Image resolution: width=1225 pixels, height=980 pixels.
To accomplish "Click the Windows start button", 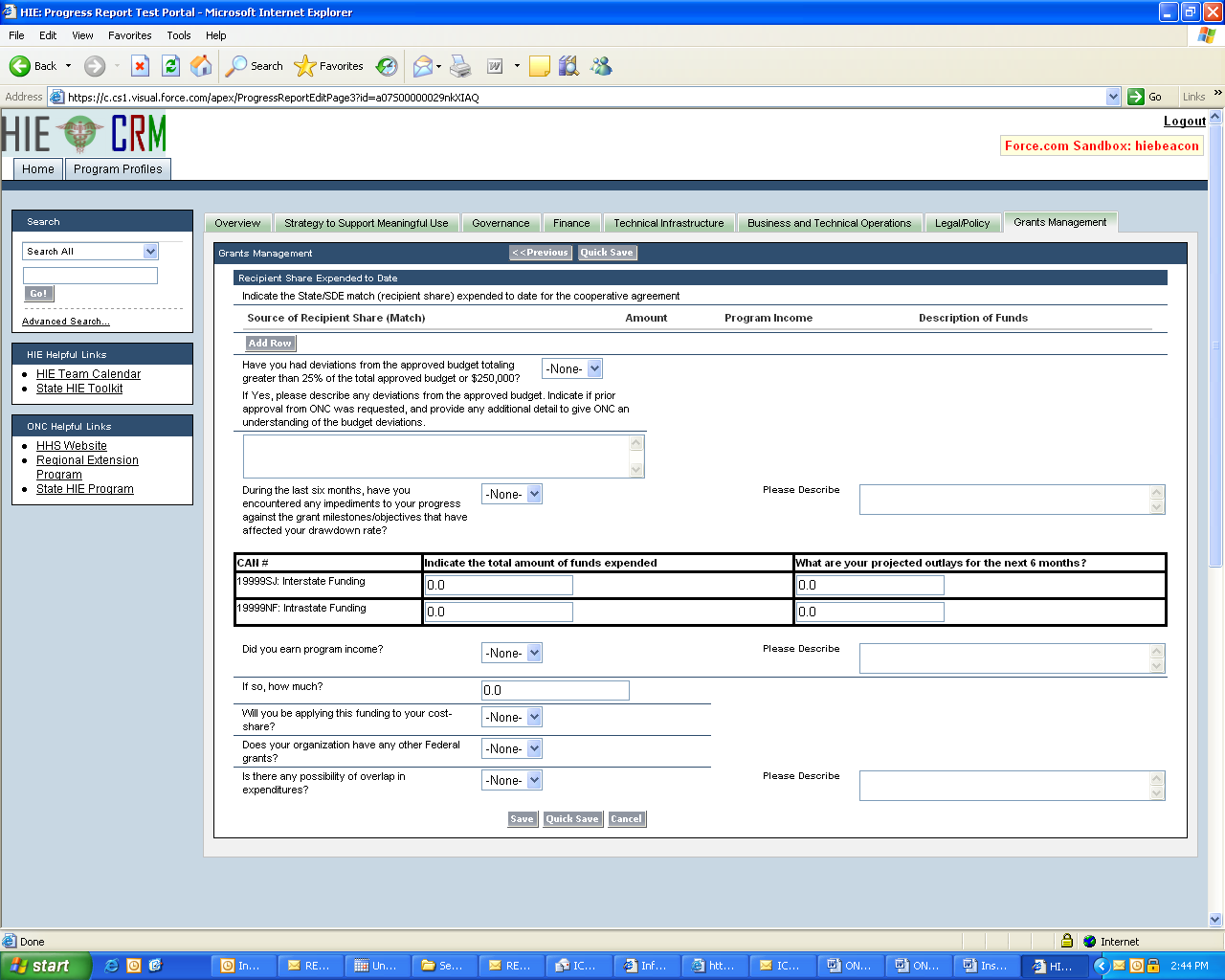I will [x=46, y=966].
